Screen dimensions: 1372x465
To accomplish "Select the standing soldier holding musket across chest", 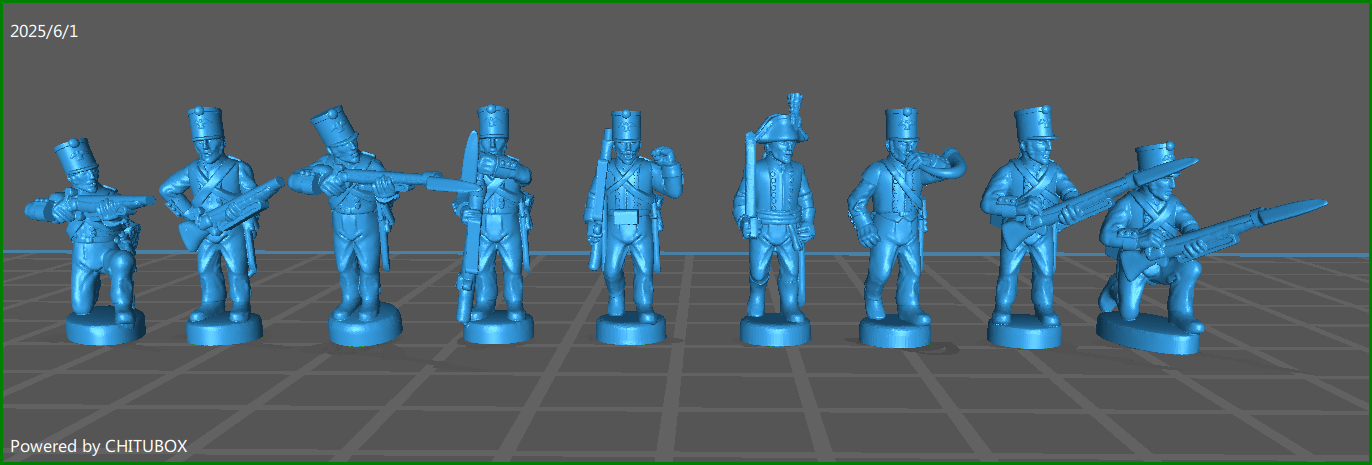I will [222, 225].
